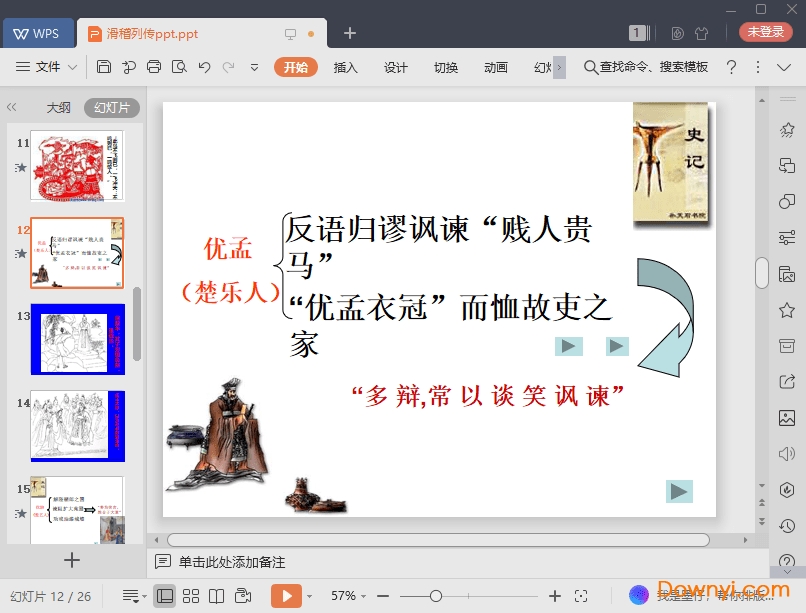Collapse the slide thumbnail panel
This screenshot has width=806, height=613.
[x=12, y=107]
